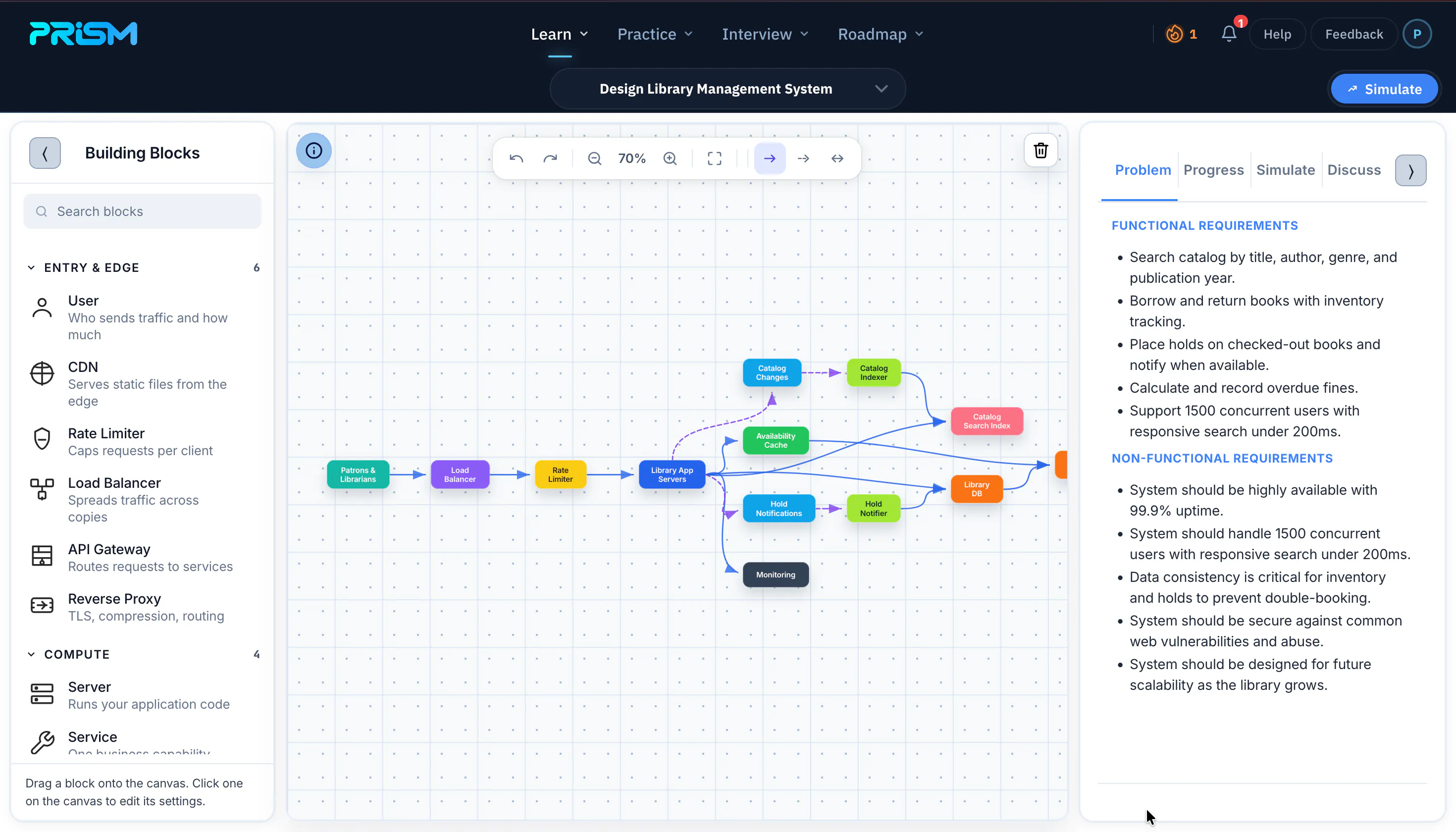Collapse the ENTRY & EDGE section

(x=31, y=268)
